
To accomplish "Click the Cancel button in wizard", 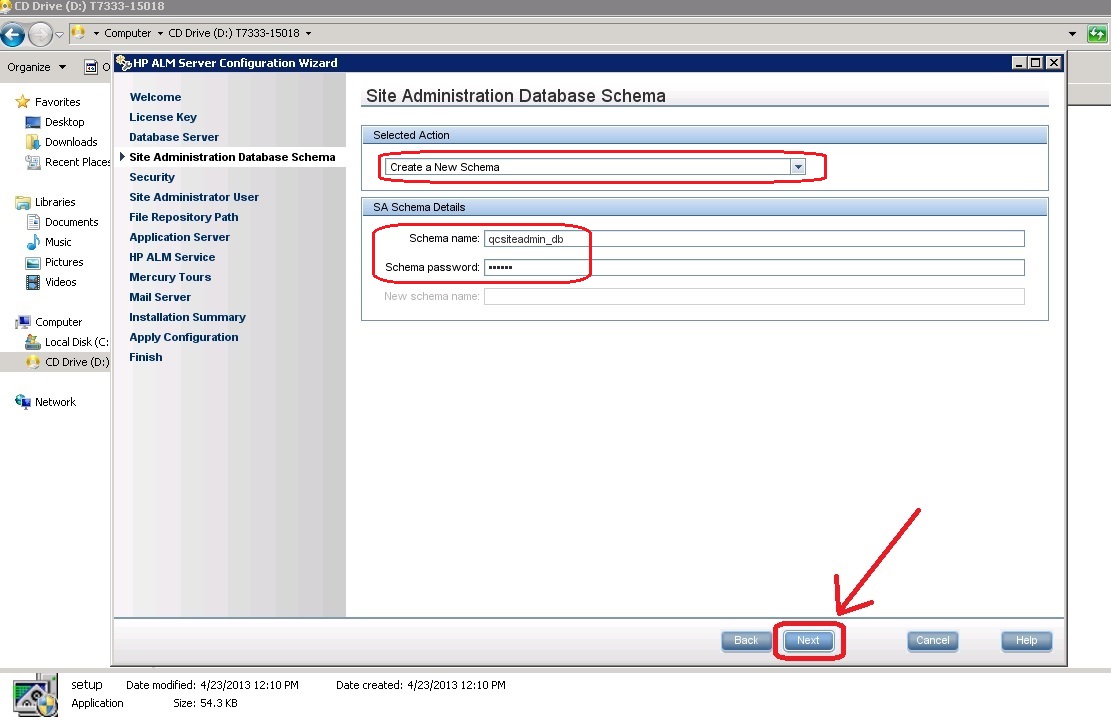I will (932, 640).
